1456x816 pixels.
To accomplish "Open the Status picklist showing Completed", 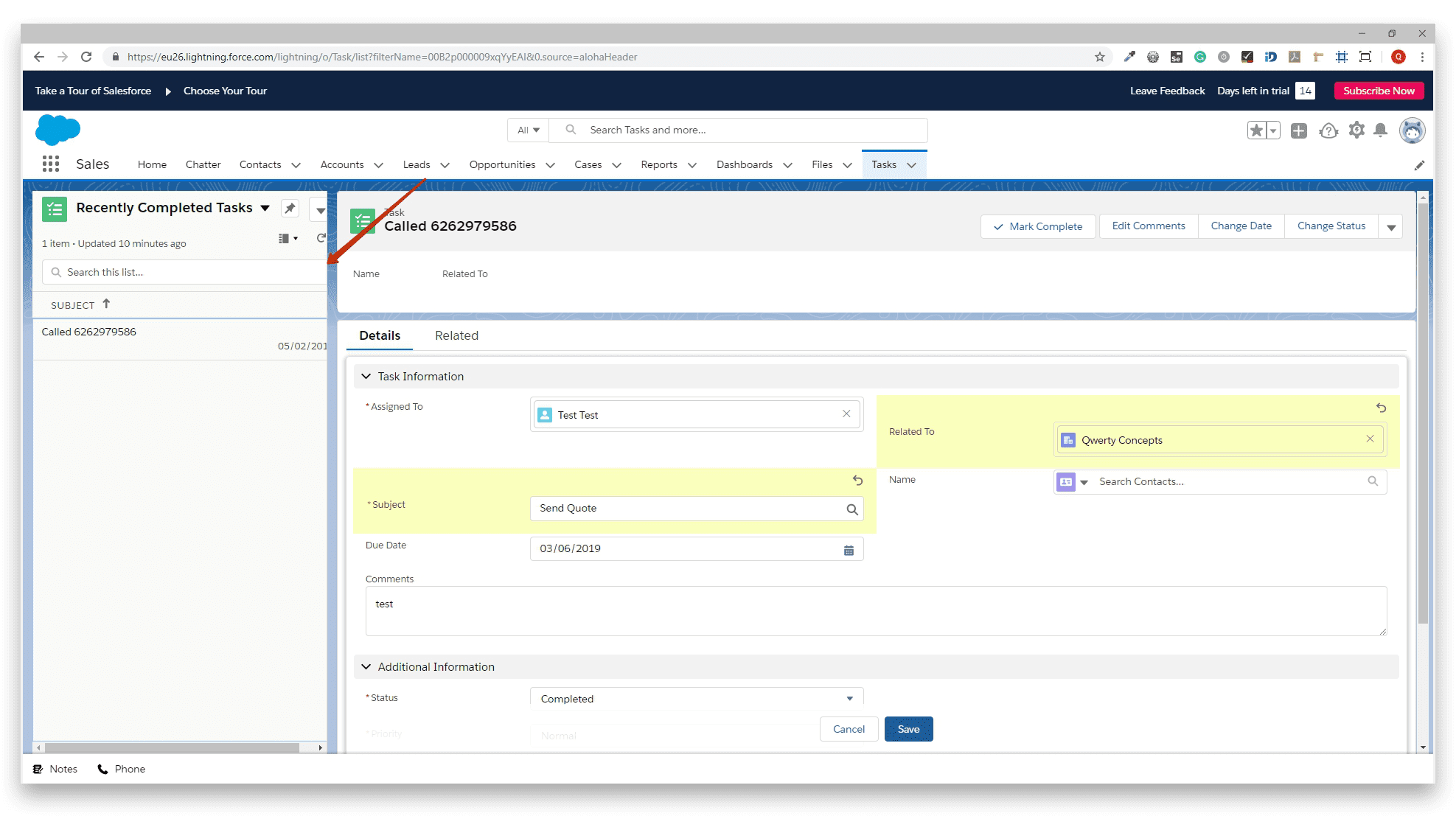I will click(697, 698).
